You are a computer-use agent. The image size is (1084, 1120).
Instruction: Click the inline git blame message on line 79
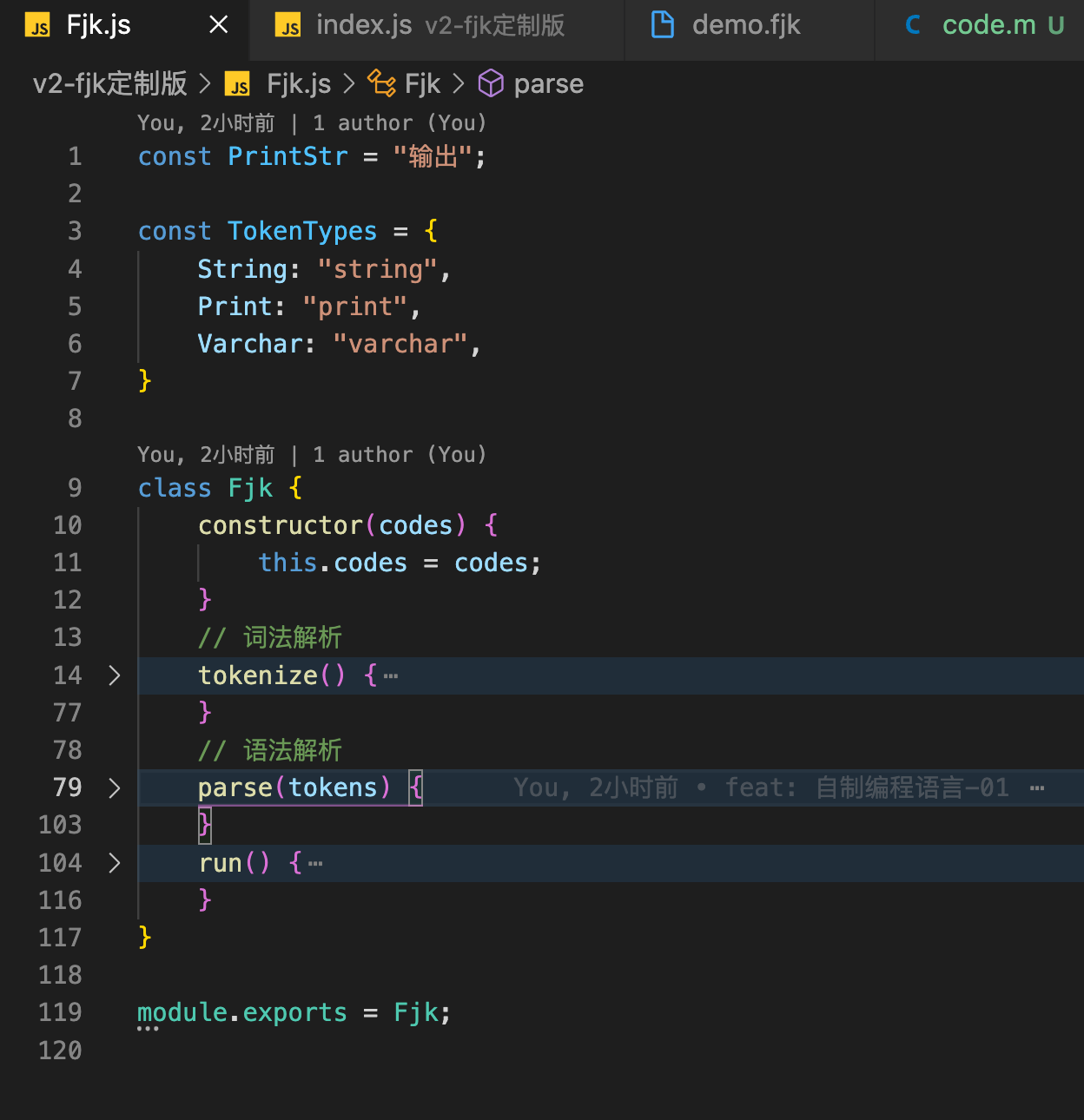[x=760, y=787]
